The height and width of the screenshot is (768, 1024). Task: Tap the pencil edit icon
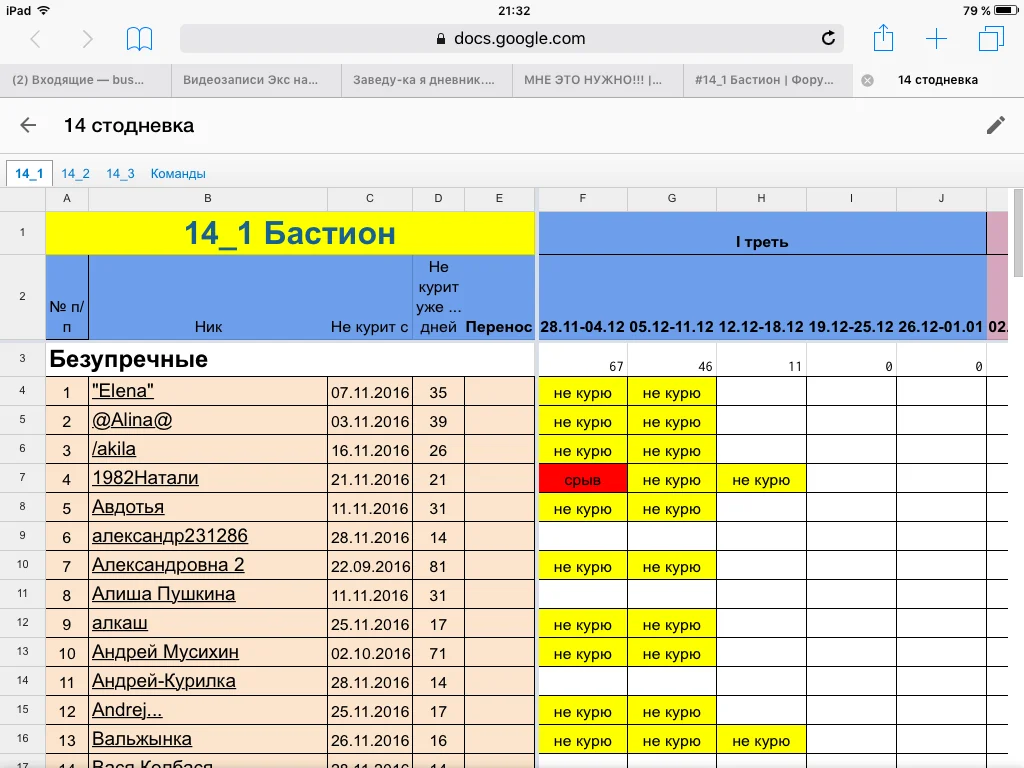[995, 125]
